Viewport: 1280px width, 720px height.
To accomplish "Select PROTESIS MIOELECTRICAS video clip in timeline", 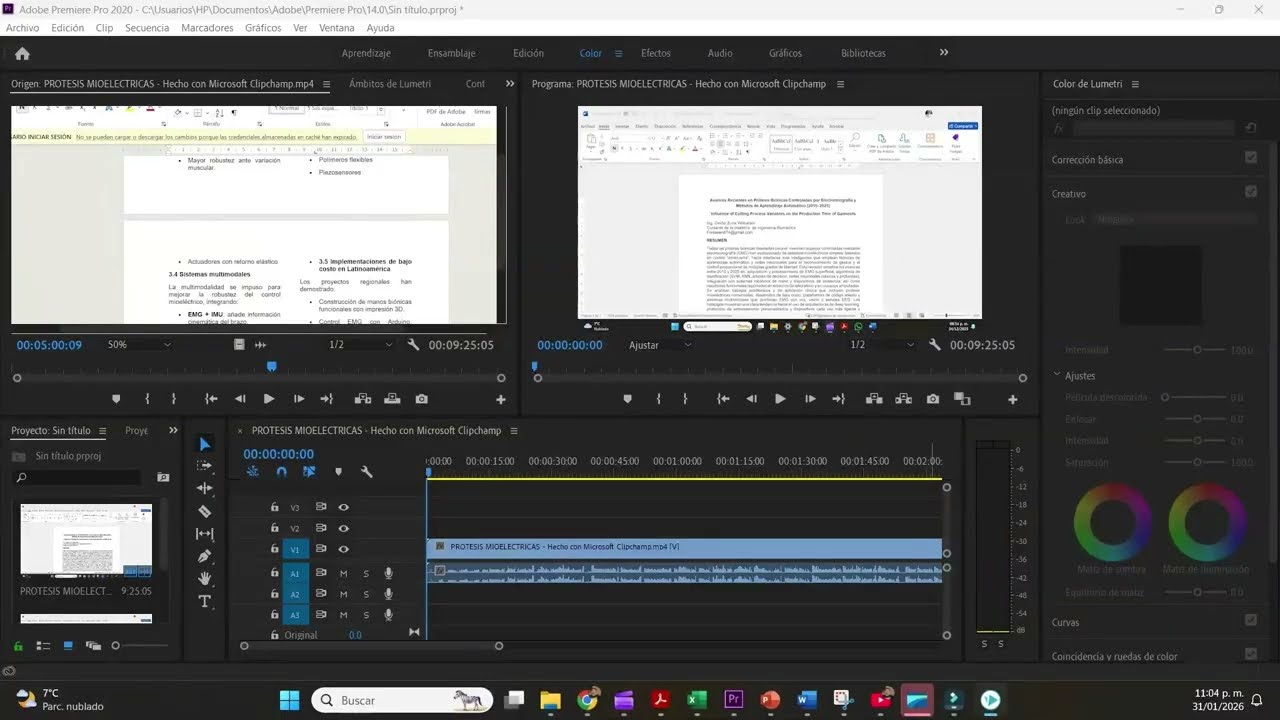I will coord(685,547).
